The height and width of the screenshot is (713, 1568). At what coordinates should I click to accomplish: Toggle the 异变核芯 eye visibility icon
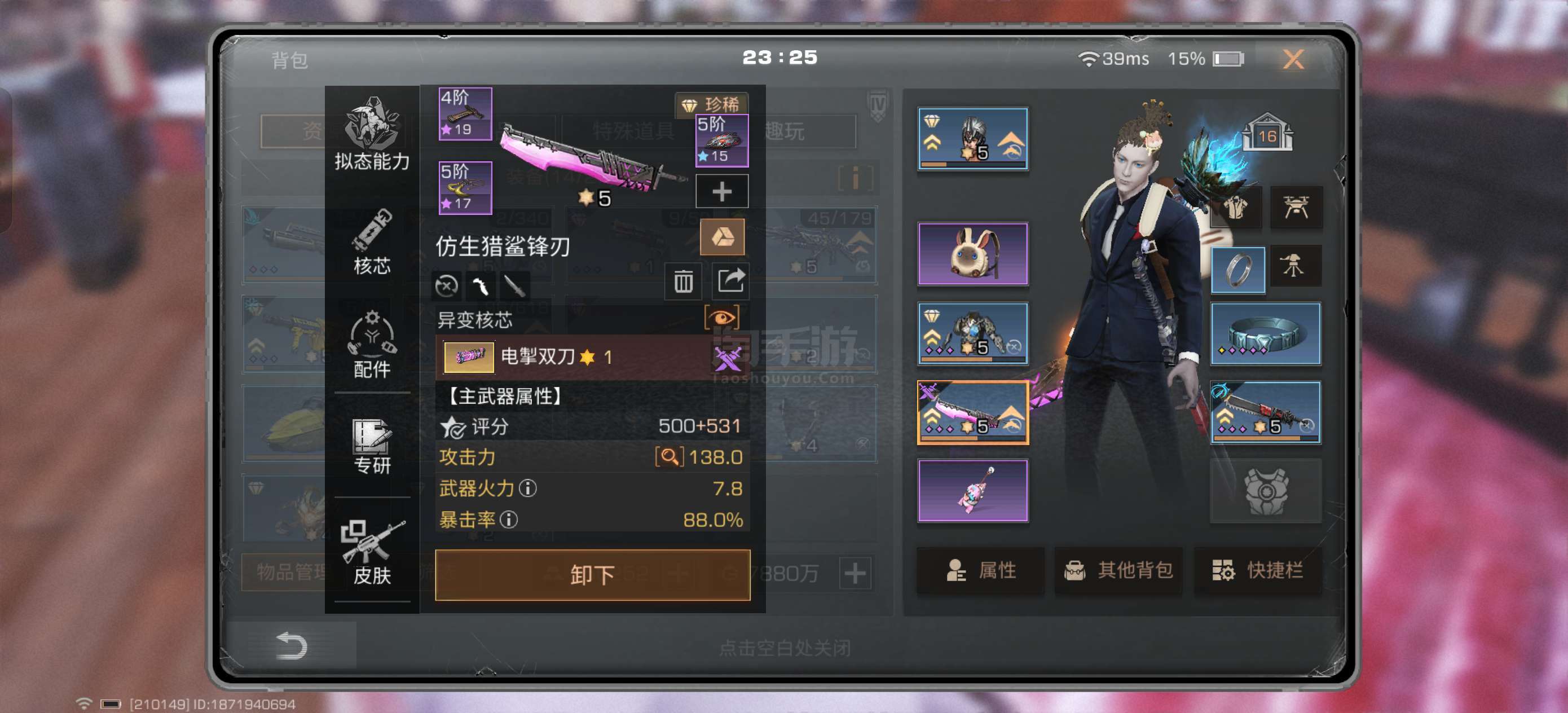pos(722,317)
